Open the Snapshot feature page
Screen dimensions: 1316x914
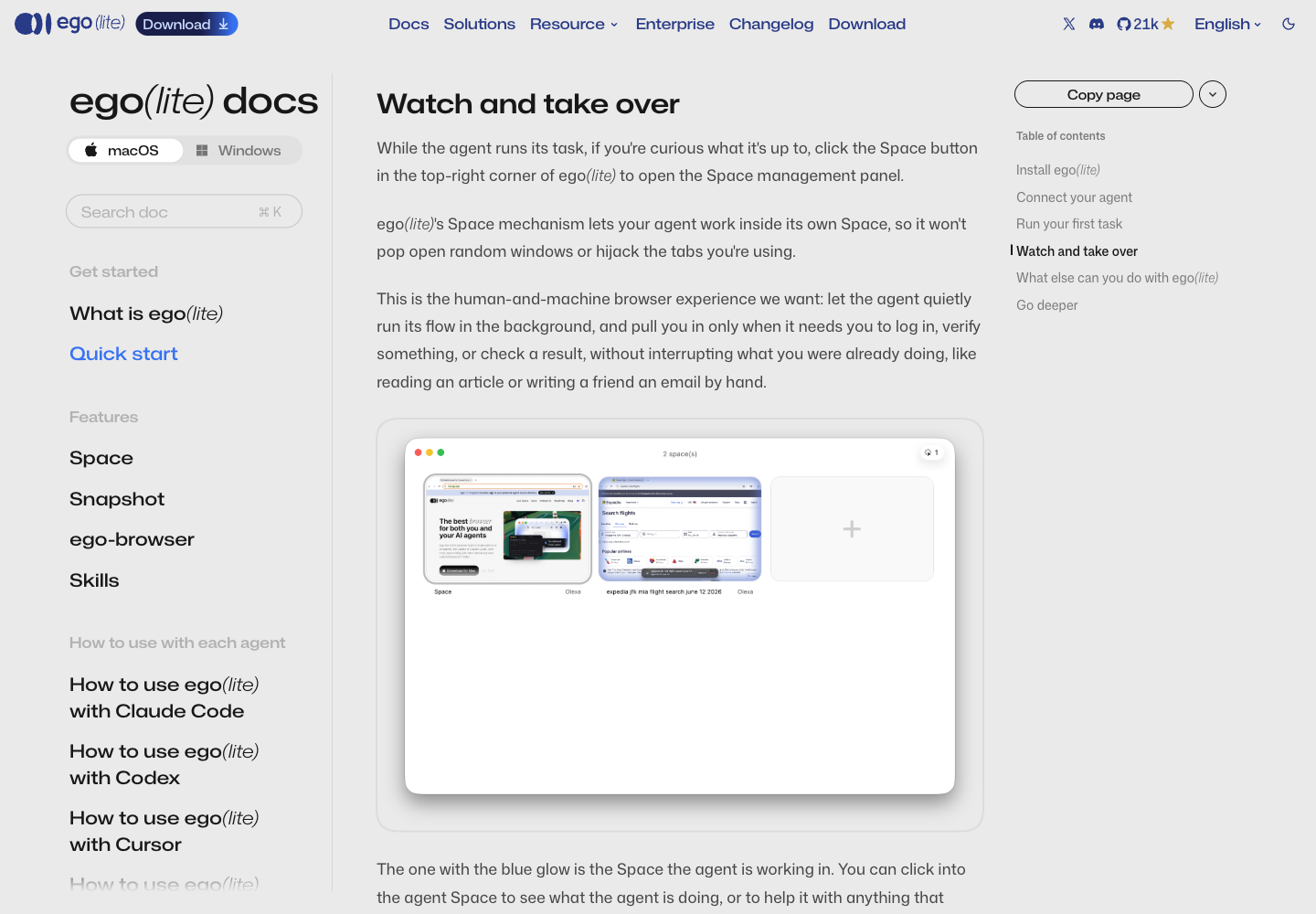117,499
